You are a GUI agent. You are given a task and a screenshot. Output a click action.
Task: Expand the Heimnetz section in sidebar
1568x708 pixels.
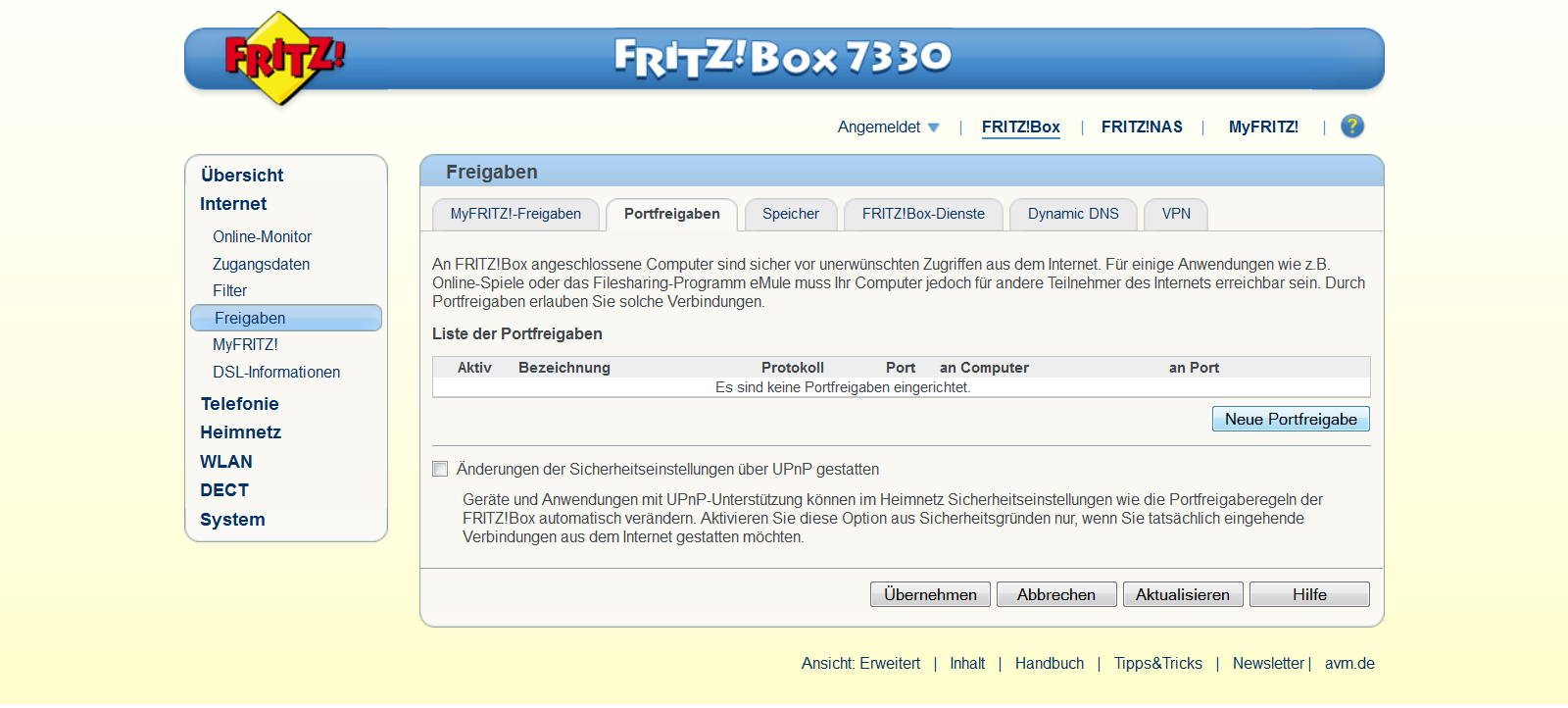click(240, 432)
